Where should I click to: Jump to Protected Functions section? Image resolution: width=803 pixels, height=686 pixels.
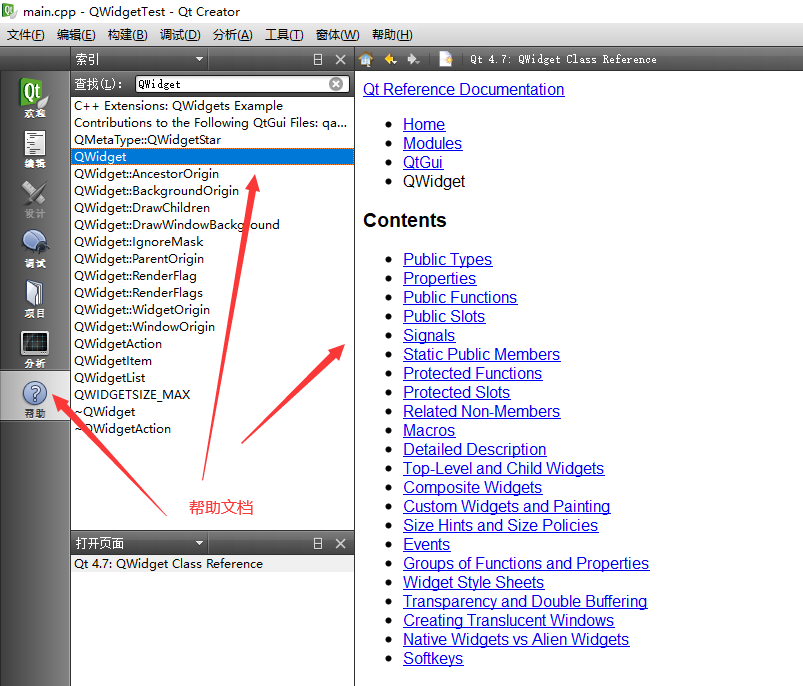472,373
